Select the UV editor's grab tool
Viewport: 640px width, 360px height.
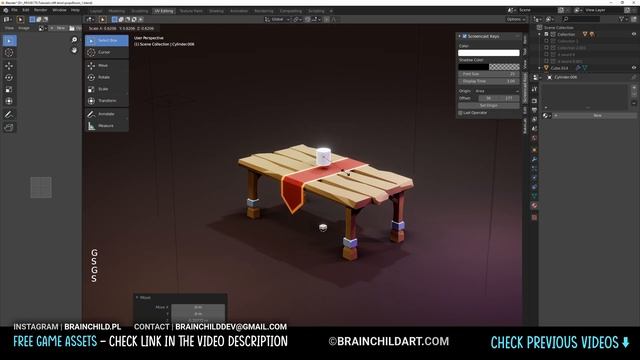[x=9, y=128]
